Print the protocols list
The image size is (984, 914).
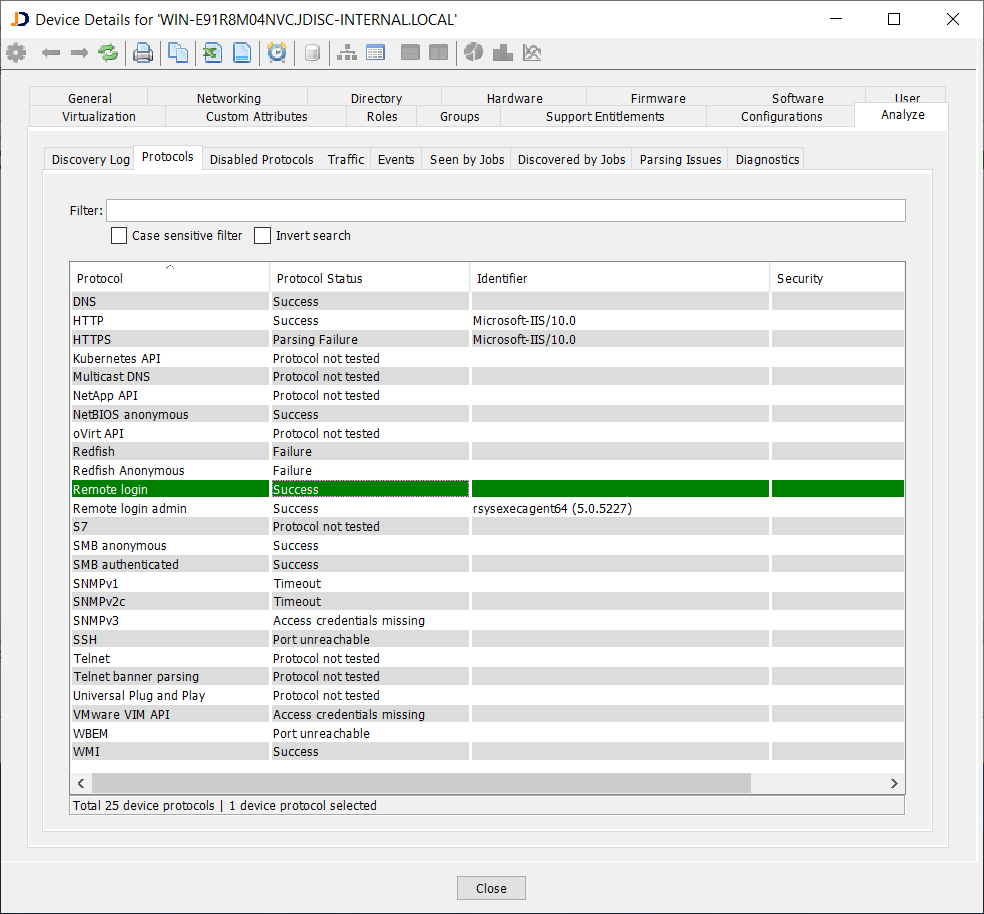click(x=143, y=52)
